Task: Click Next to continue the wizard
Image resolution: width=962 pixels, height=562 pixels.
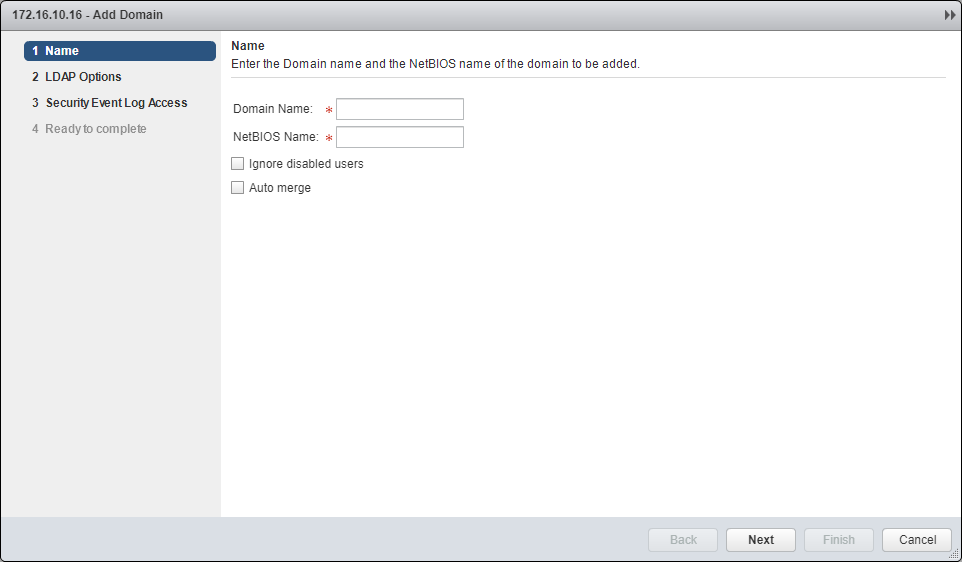Action: point(760,540)
